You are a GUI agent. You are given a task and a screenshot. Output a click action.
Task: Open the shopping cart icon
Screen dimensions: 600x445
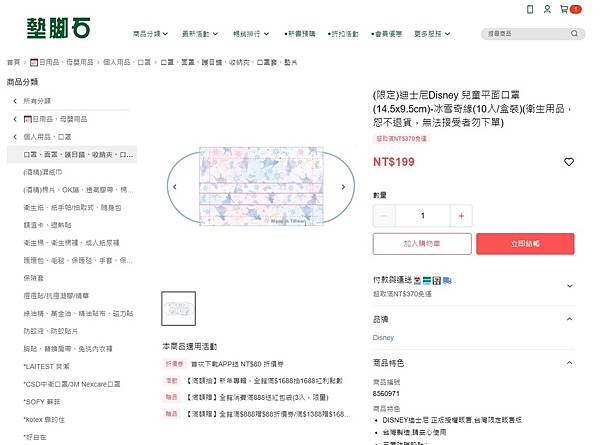564,9
